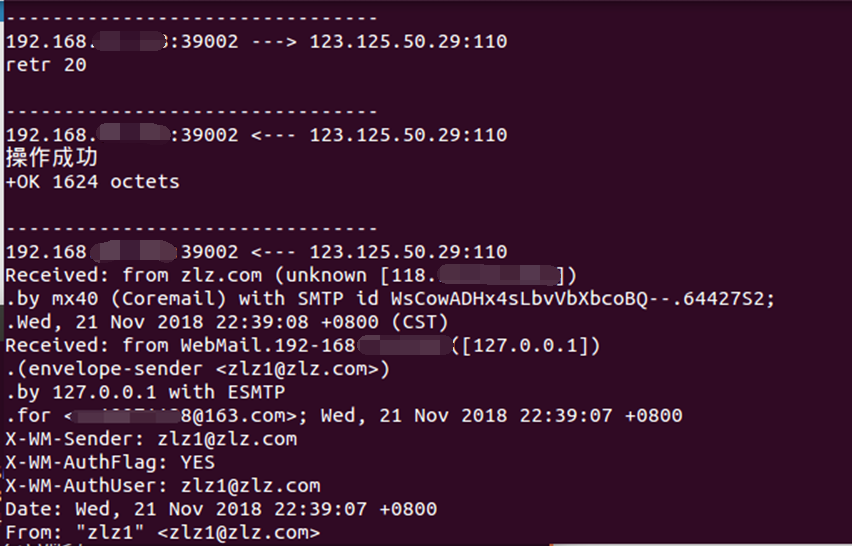Click the second '<---' incoming direction line

[x=256, y=252]
